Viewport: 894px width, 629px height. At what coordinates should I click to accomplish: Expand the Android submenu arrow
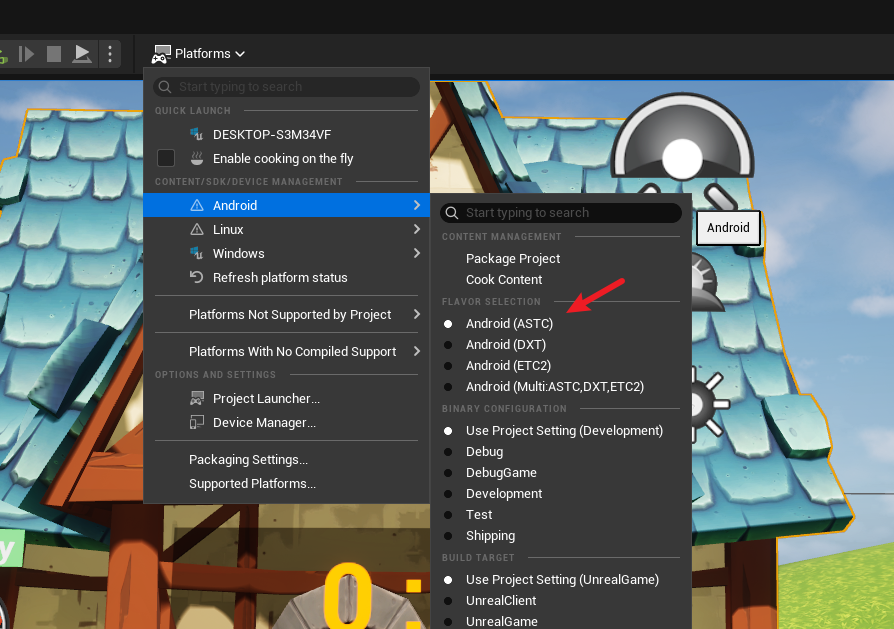(417, 205)
